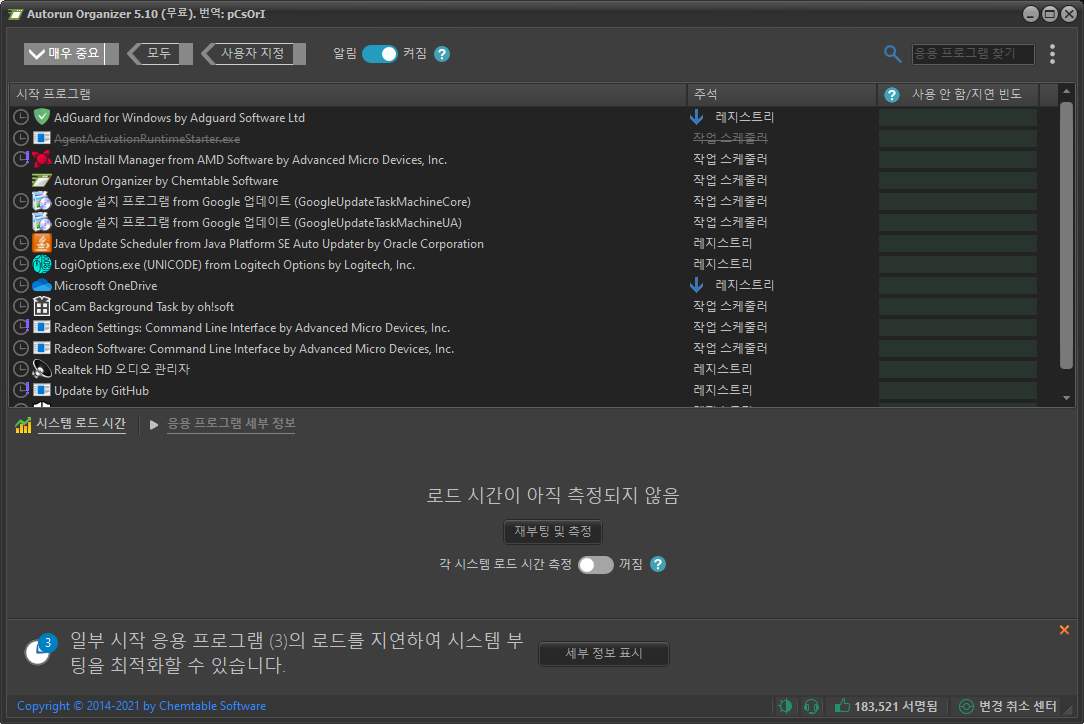Select the 매우 중요 filter
Image resolution: width=1084 pixels, height=724 pixels.
tap(71, 53)
